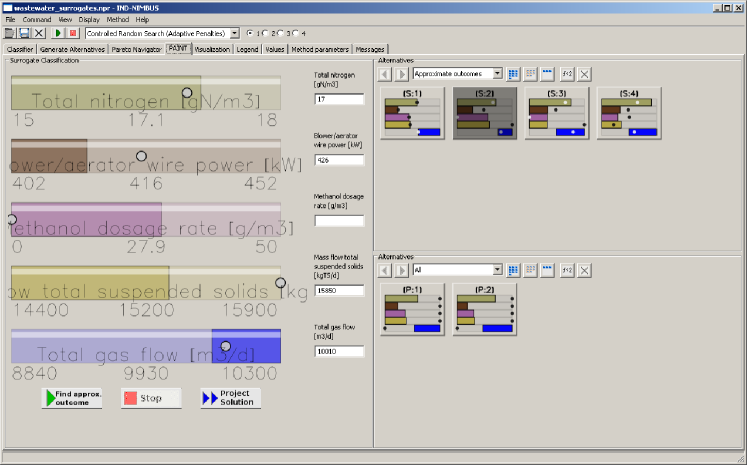The height and width of the screenshot is (465, 747).
Task: Select radio button option 3
Action: pos(279,33)
